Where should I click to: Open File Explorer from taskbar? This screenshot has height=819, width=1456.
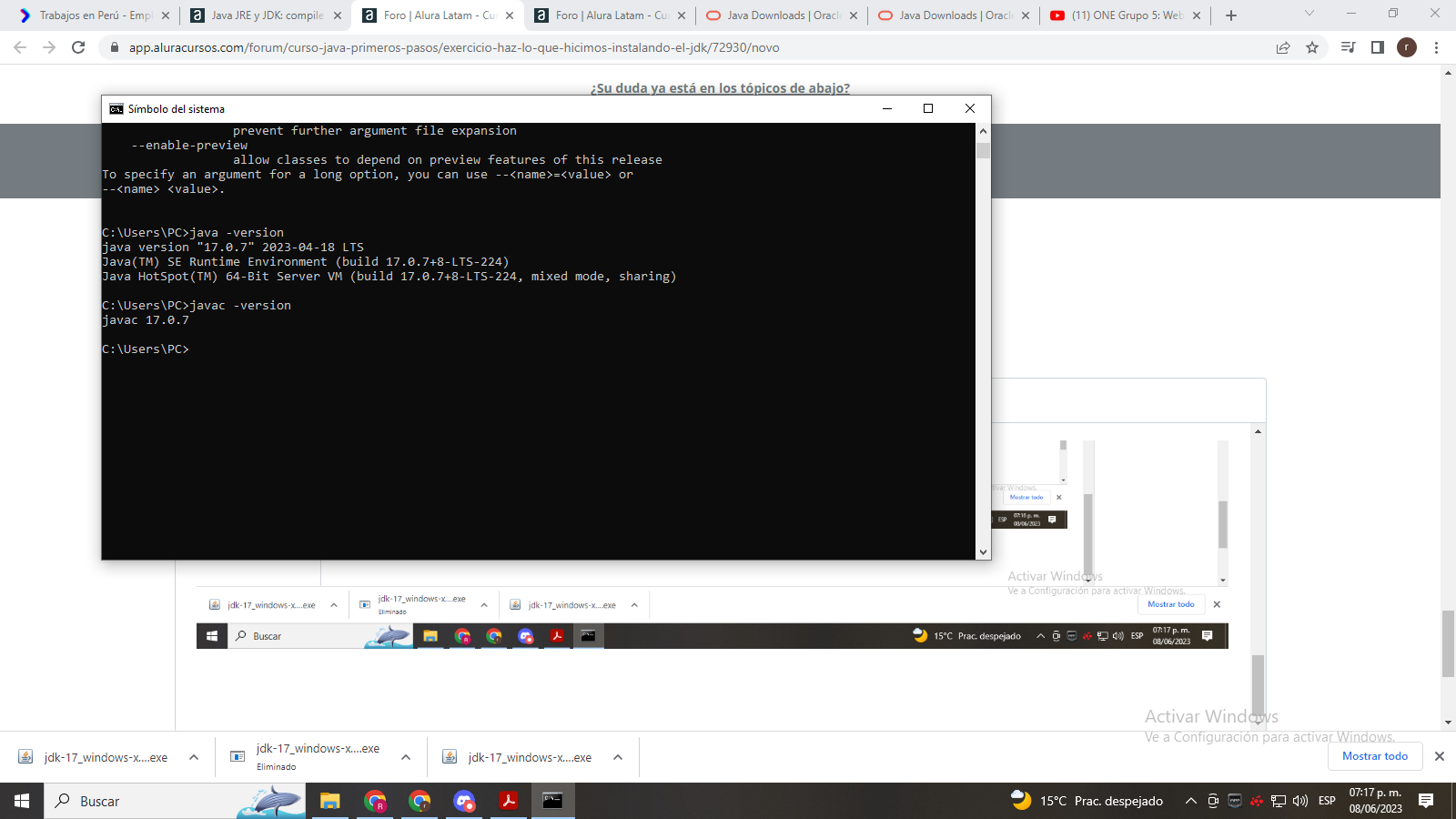click(x=329, y=801)
